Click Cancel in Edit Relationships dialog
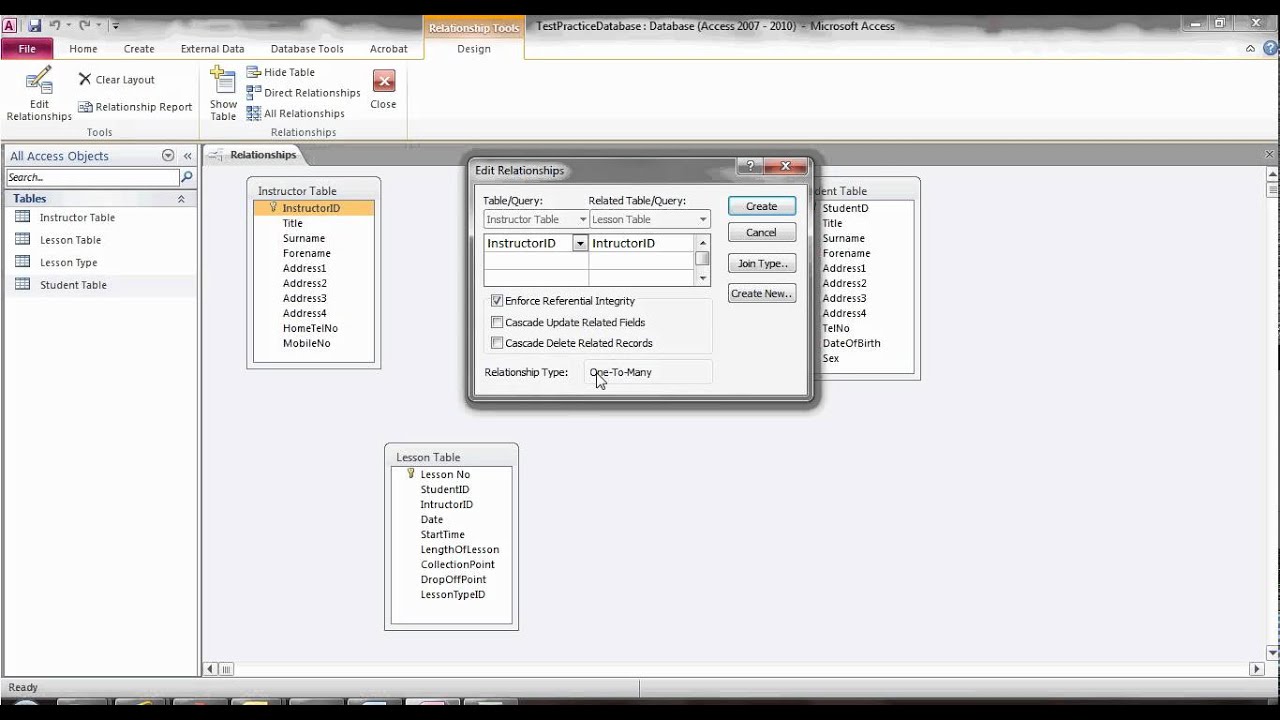1280x720 pixels. tap(761, 232)
